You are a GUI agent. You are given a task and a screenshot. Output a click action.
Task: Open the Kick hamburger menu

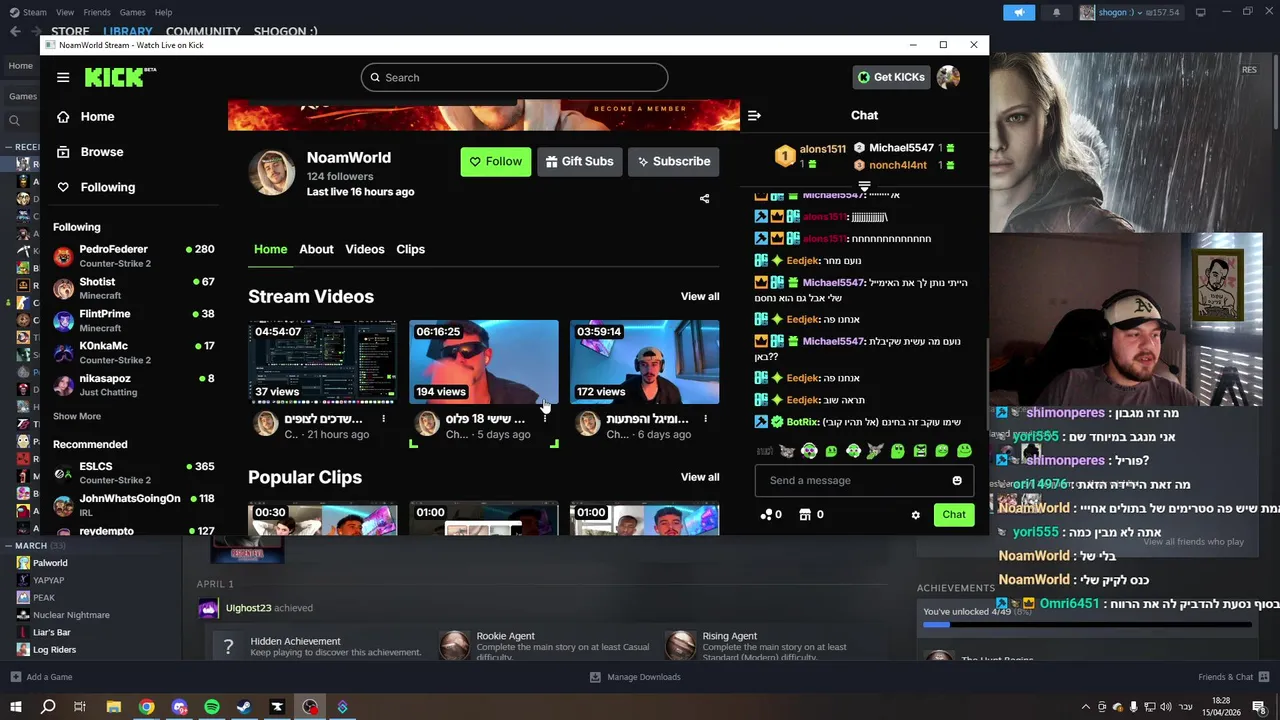pyautogui.click(x=63, y=77)
